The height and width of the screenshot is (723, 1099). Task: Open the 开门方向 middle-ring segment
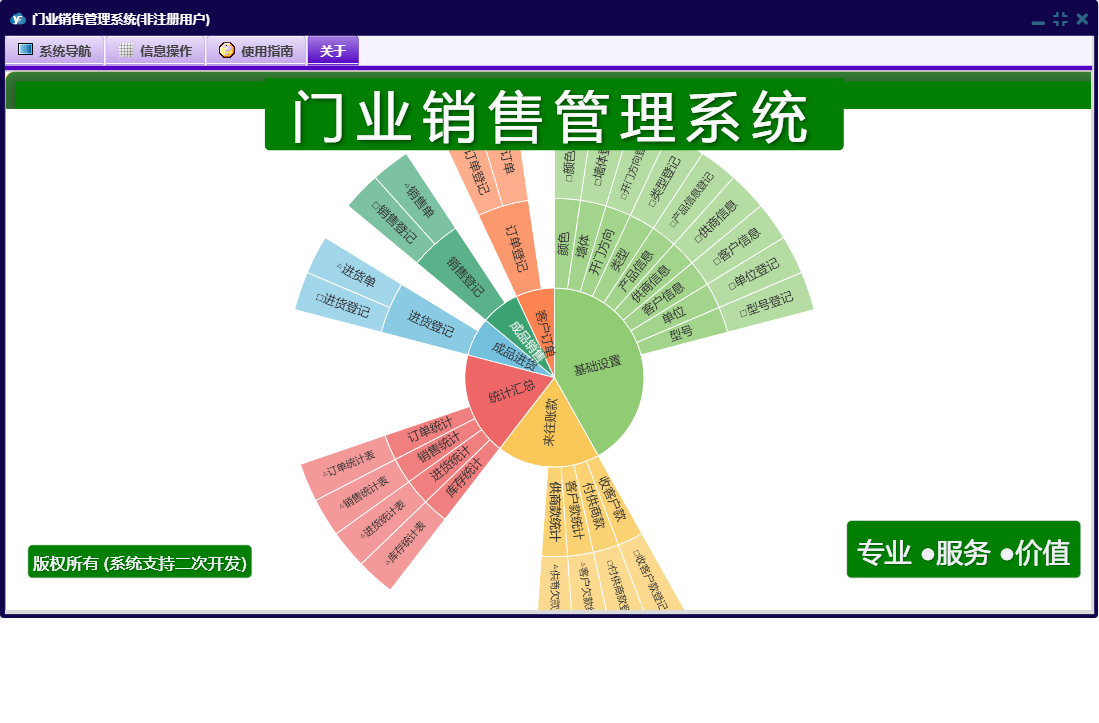tap(601, 252)
